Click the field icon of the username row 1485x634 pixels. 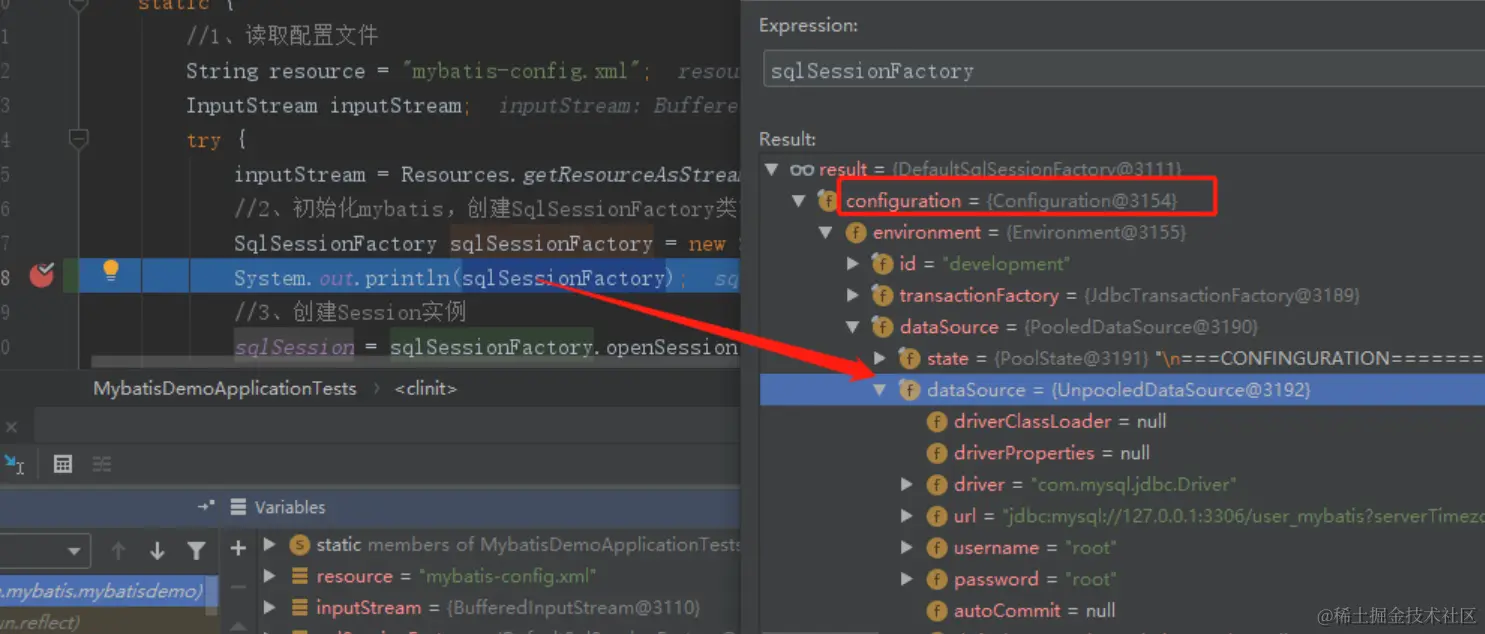click(x=936, y=548)
